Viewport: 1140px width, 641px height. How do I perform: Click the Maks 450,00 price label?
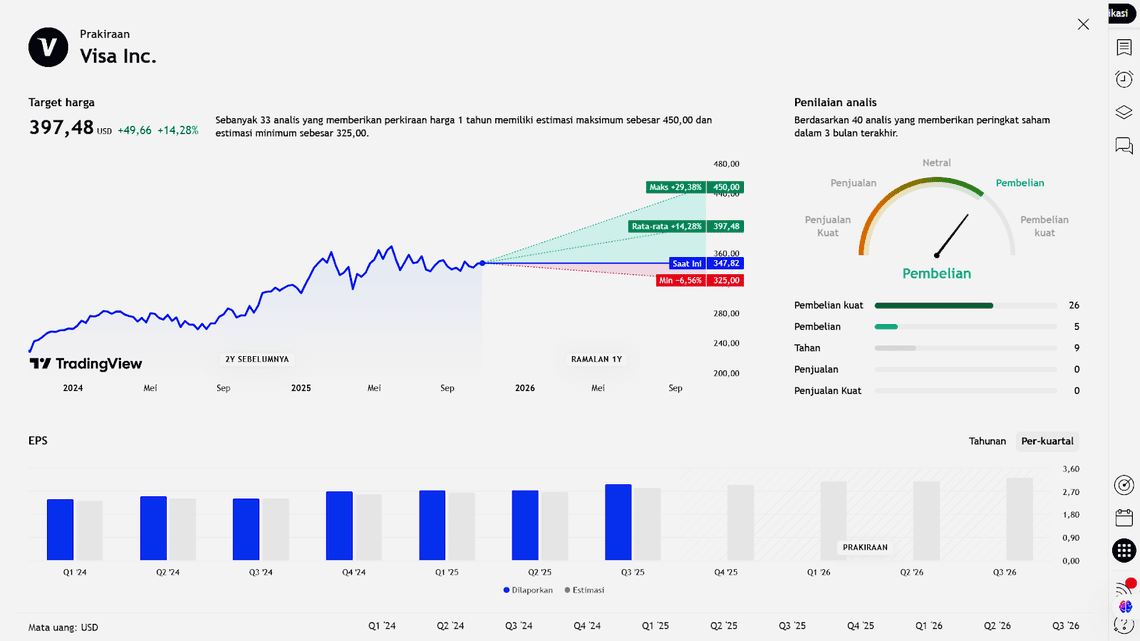tap(695, 187)
